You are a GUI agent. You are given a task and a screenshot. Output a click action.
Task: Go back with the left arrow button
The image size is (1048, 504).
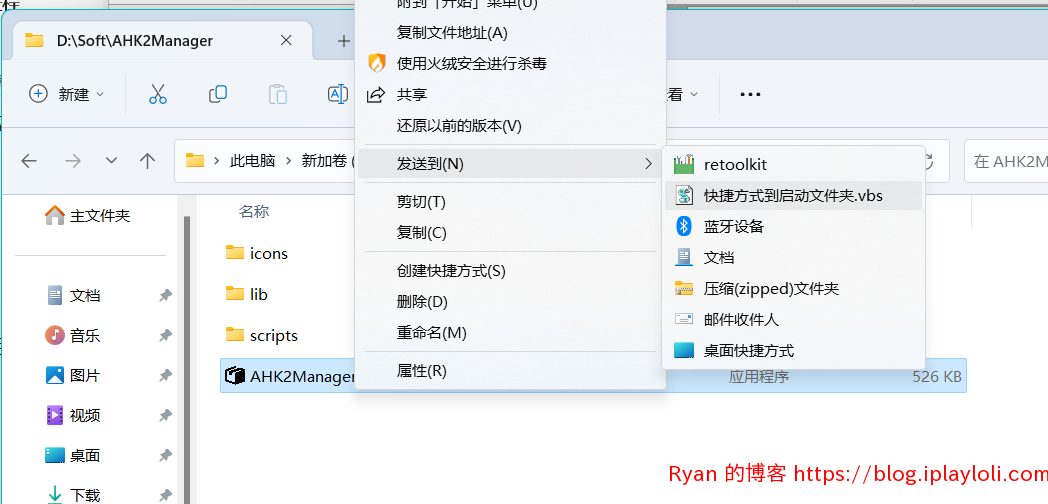[x=29, y=160]
